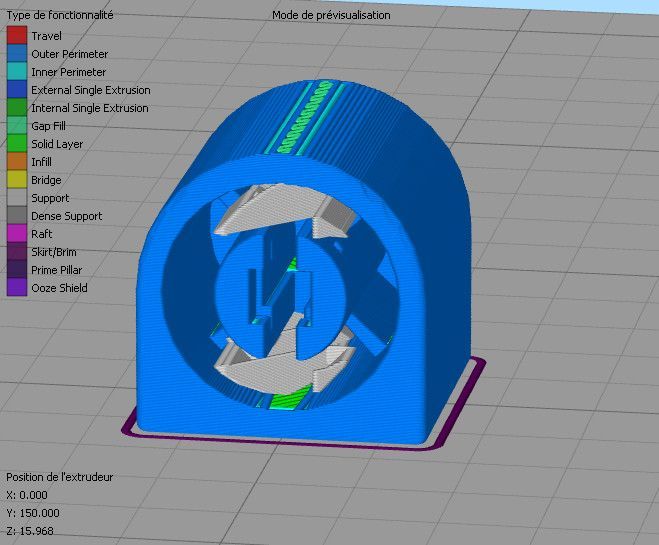This screenshot has height=545, width=659.
Task: Click the External Single Extrusion swatch
Action: [x=17, y=90]
